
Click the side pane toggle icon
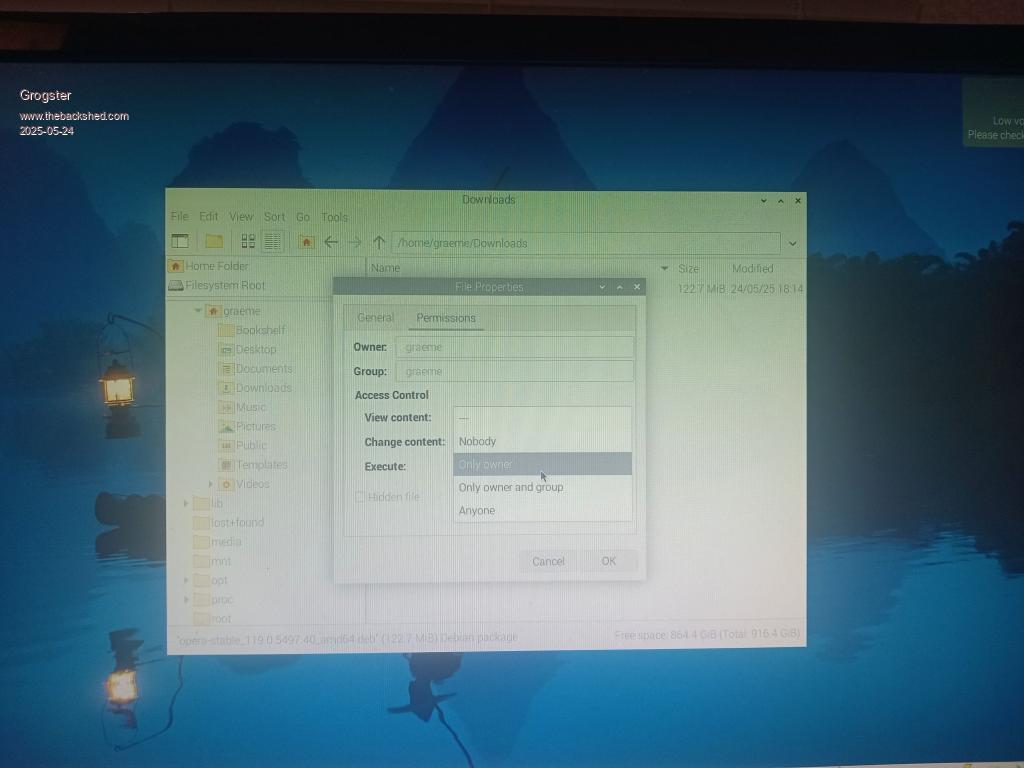(x=180, y=241)
